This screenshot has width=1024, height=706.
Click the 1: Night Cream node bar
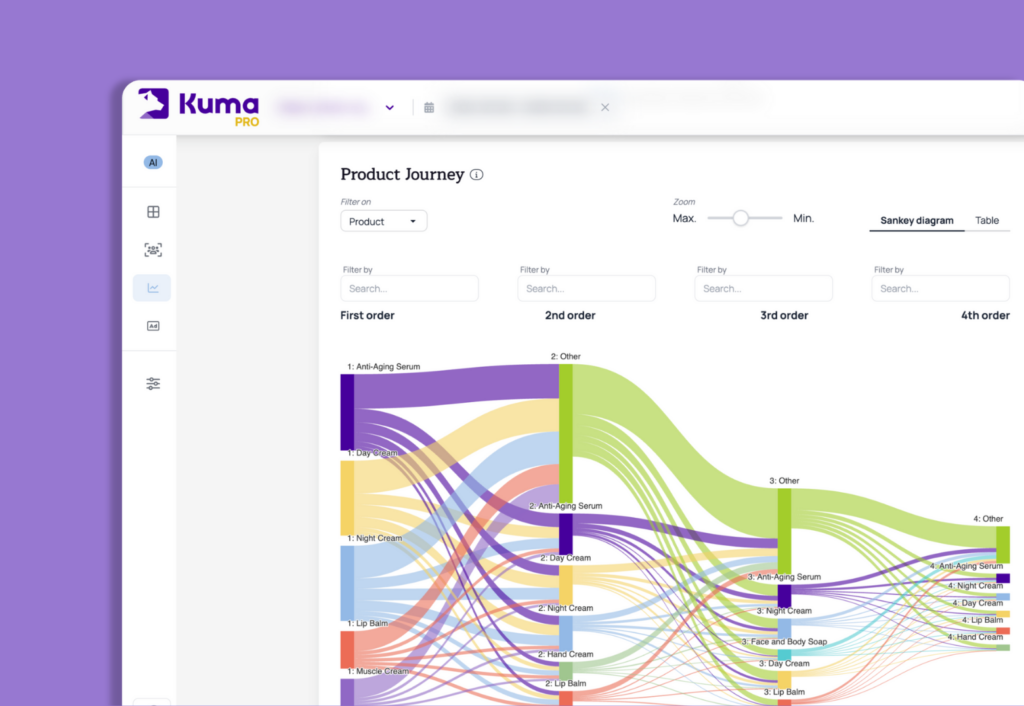(x=347, y=583)
